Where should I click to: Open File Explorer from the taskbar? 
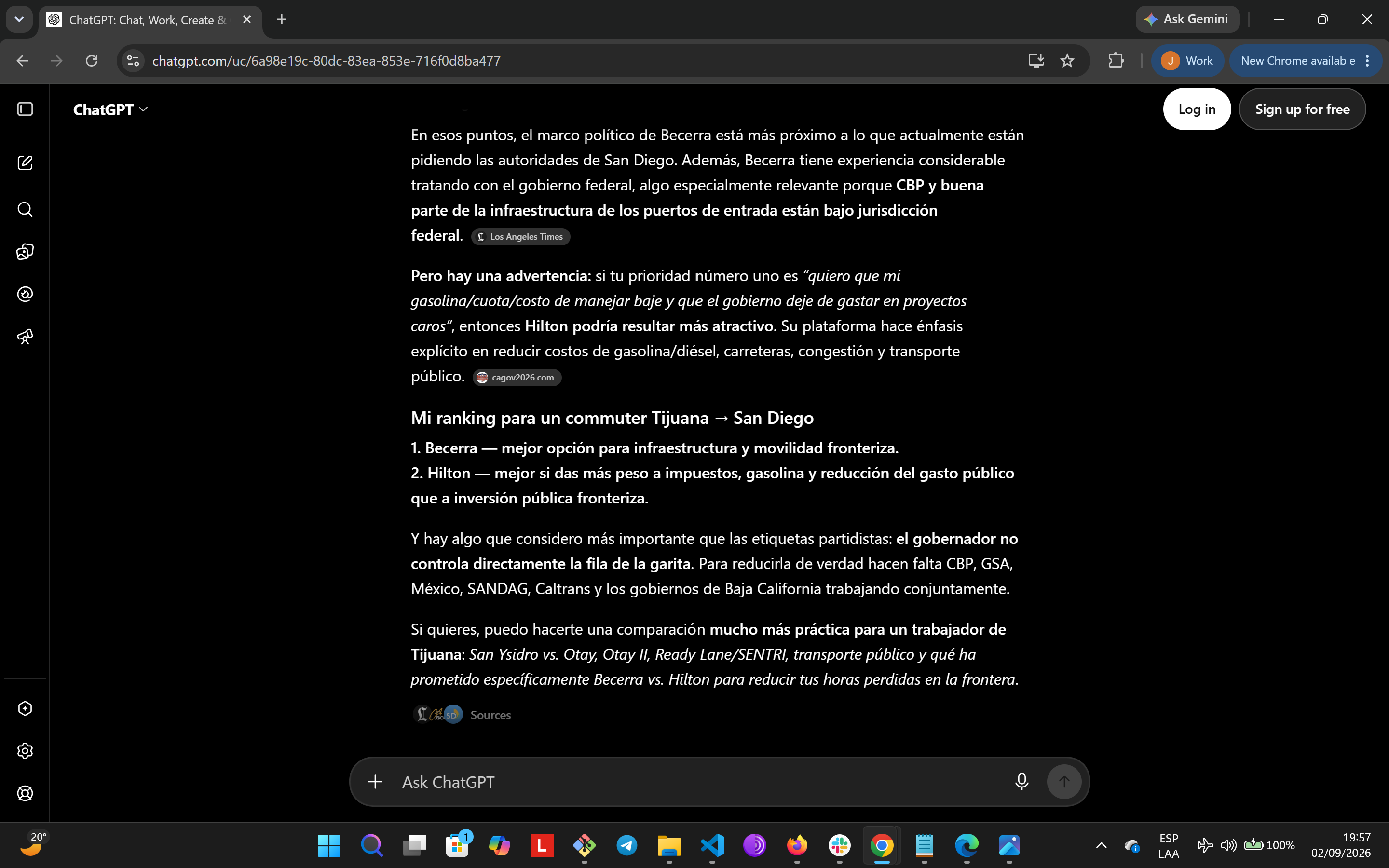669,846
